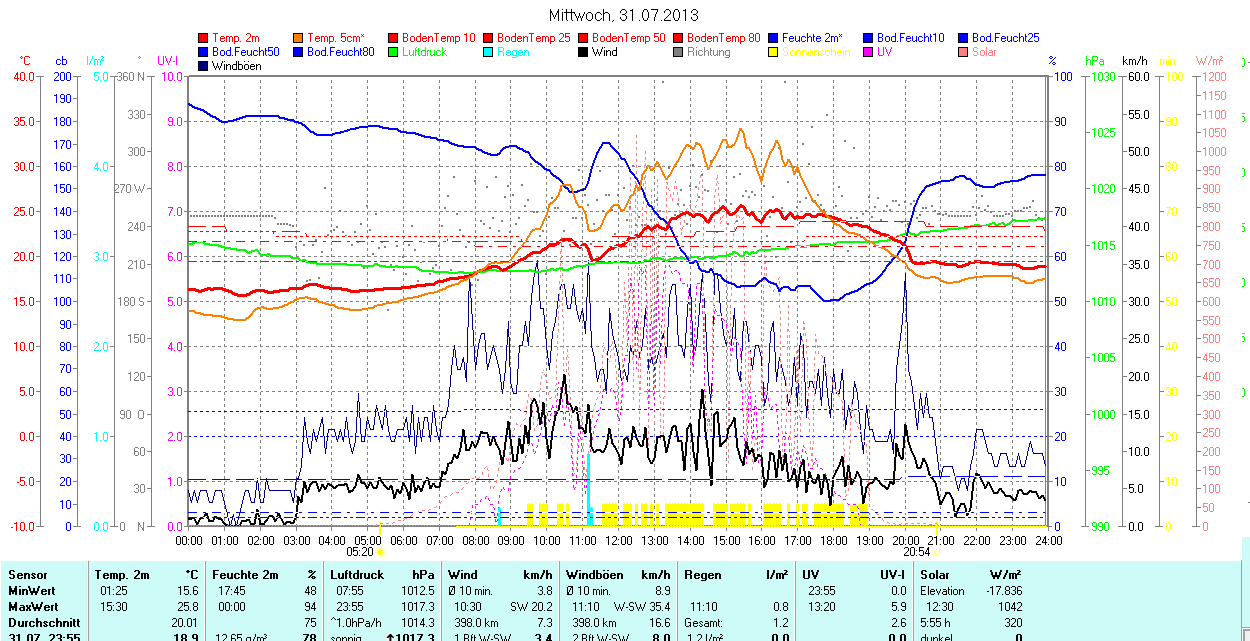
Task: Click the green Luftdruck legend square
Action: (x=393, y=52)
